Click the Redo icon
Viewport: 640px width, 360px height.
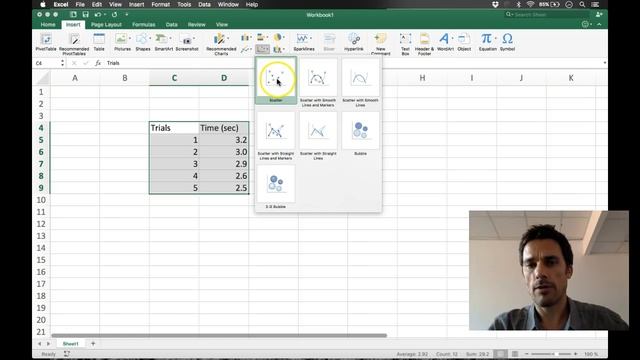coord(114,14)
